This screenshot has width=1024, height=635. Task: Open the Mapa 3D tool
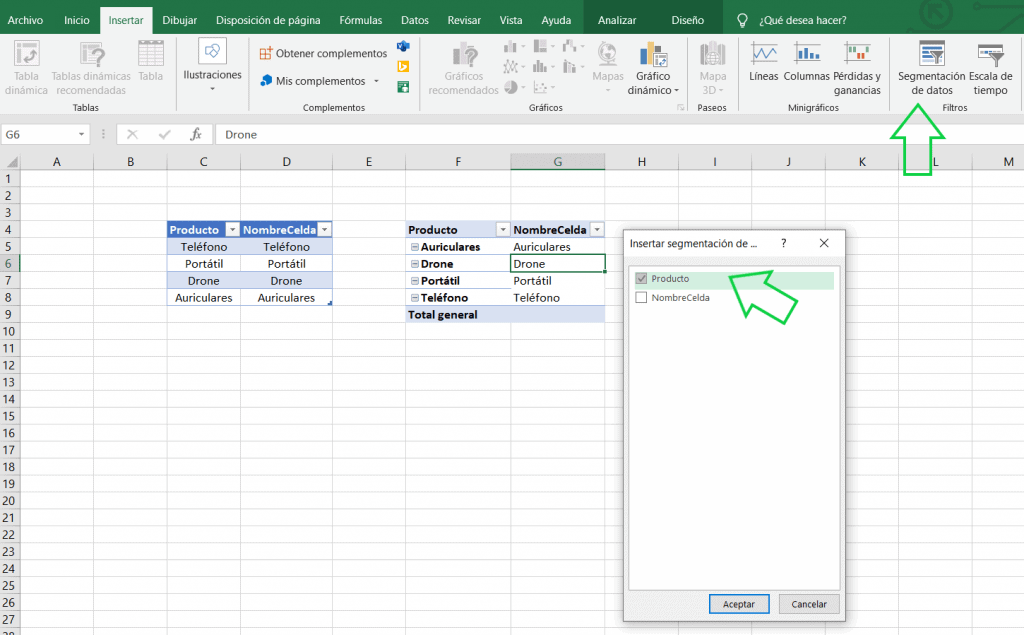click(x=712, y=68)
